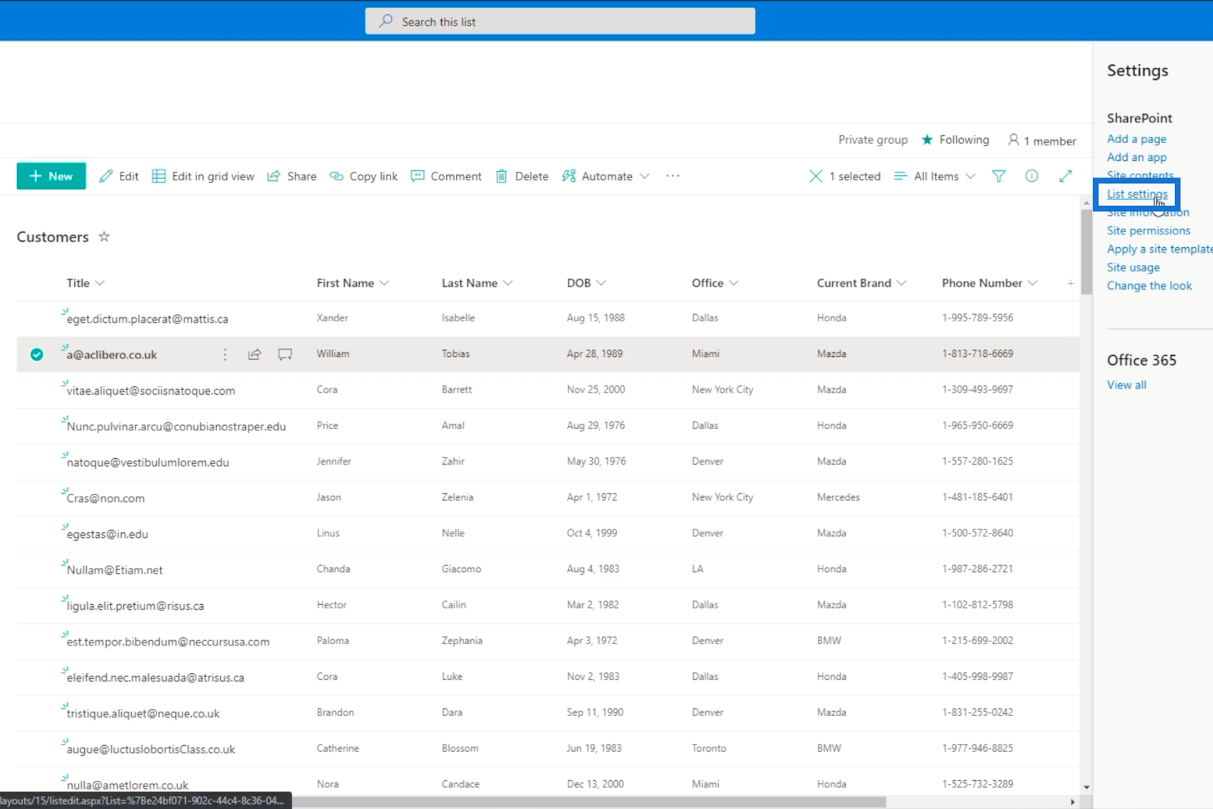
Task: Open the Phone Number column dropdown
Action: 1033,283
